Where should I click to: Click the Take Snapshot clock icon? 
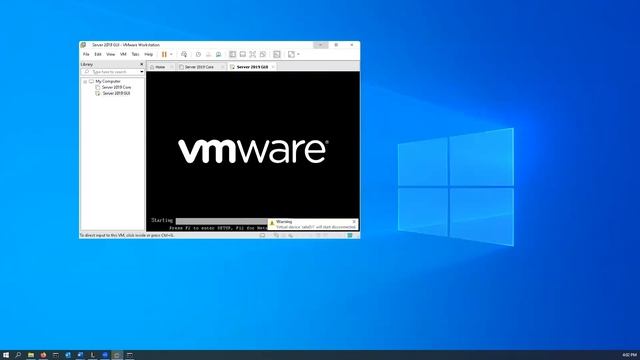click(x=198, y=54)
